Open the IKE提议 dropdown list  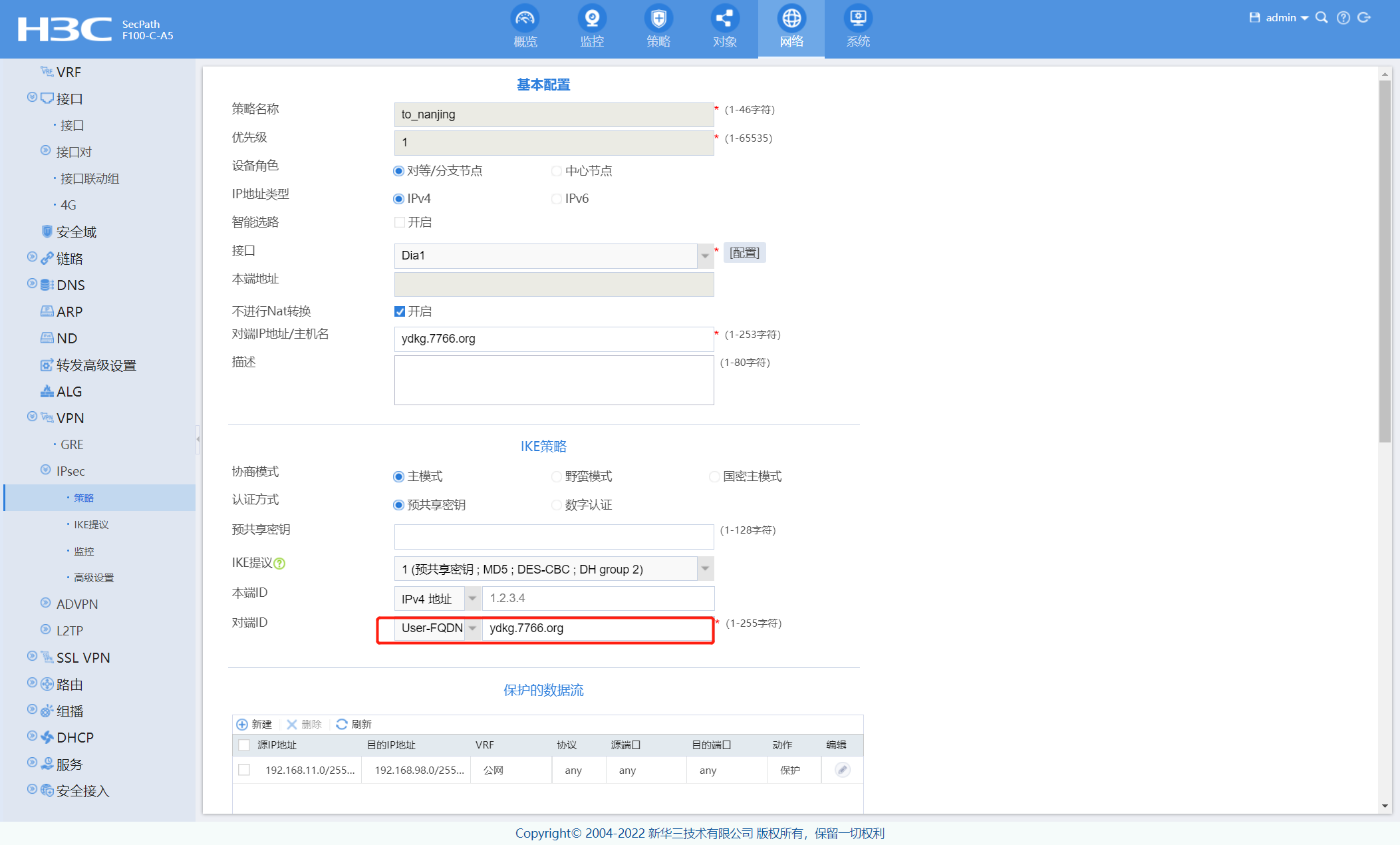pos(705,569)
